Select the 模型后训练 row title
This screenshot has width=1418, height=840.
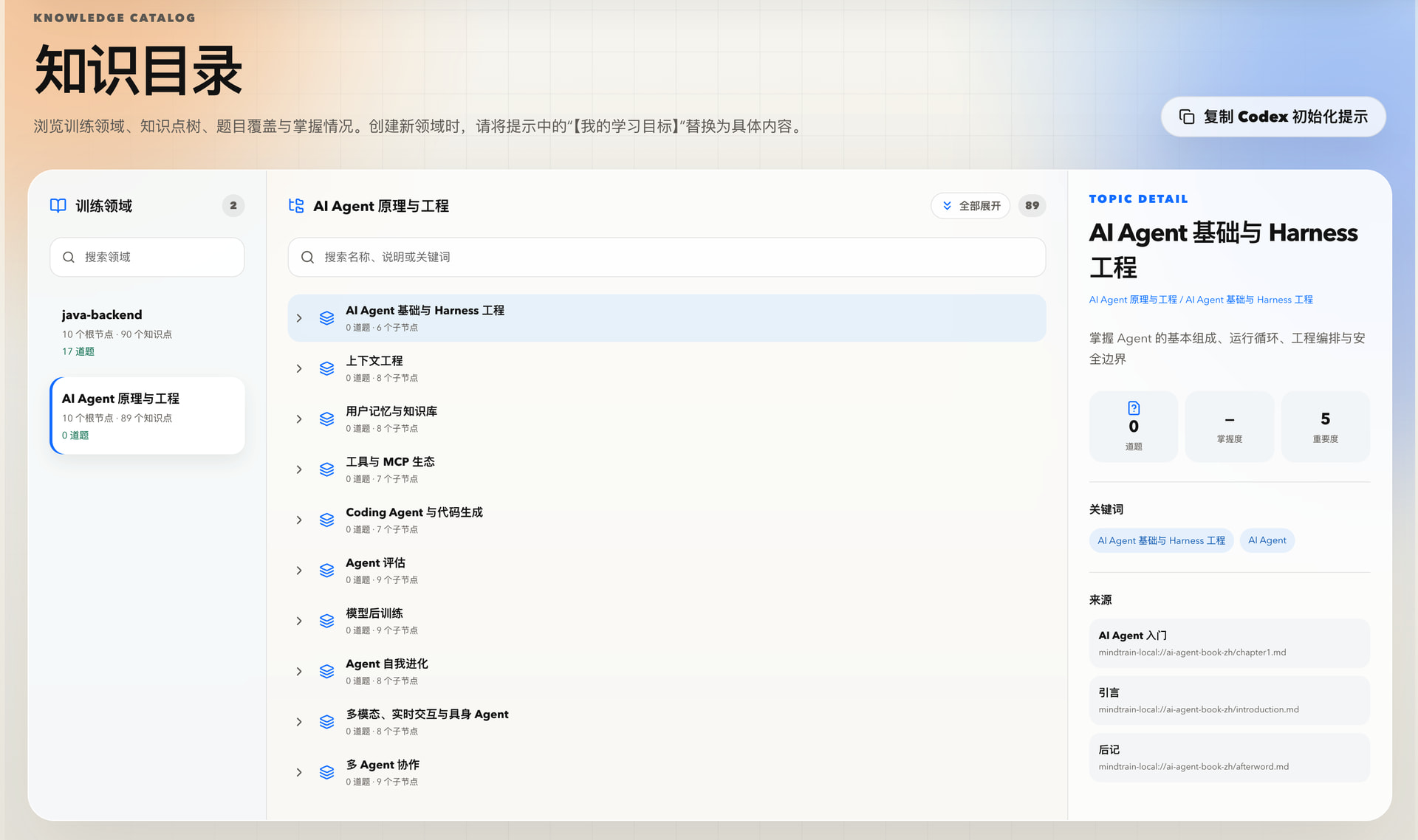(x=374, y=613)
